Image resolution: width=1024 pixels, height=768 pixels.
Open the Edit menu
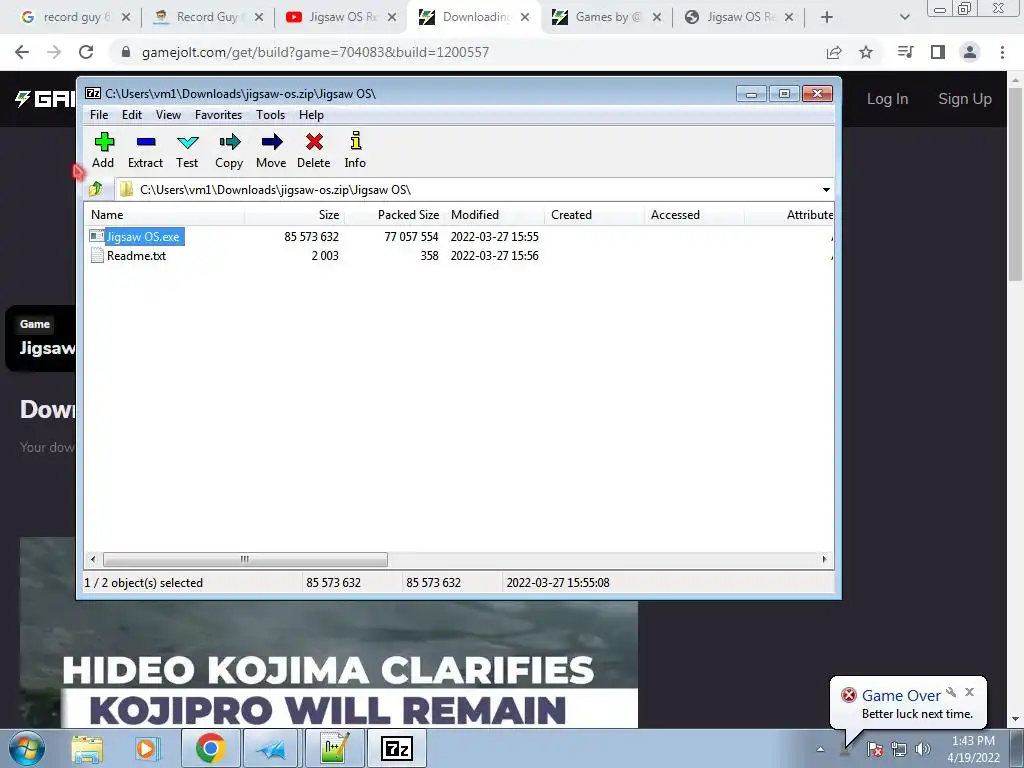pyautogui.click(x=132, y=115)
